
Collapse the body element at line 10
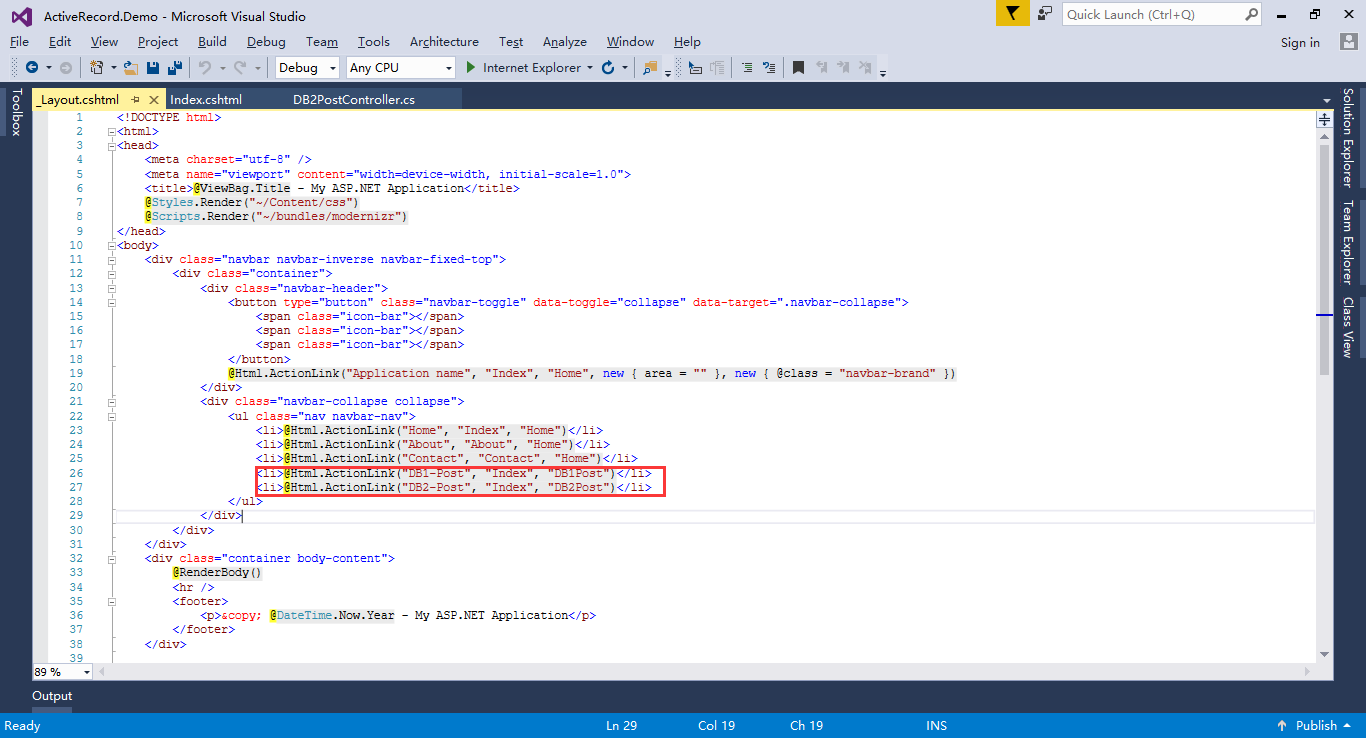(112, 246)
